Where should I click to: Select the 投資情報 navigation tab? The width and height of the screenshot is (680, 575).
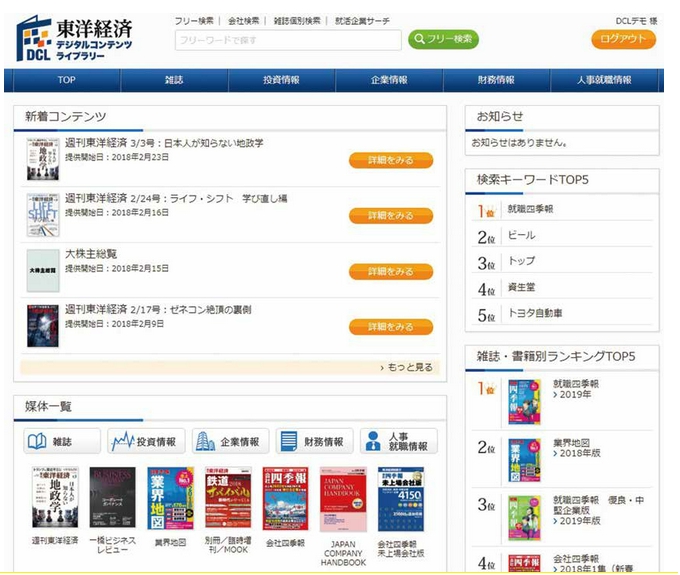coord(281,80)
